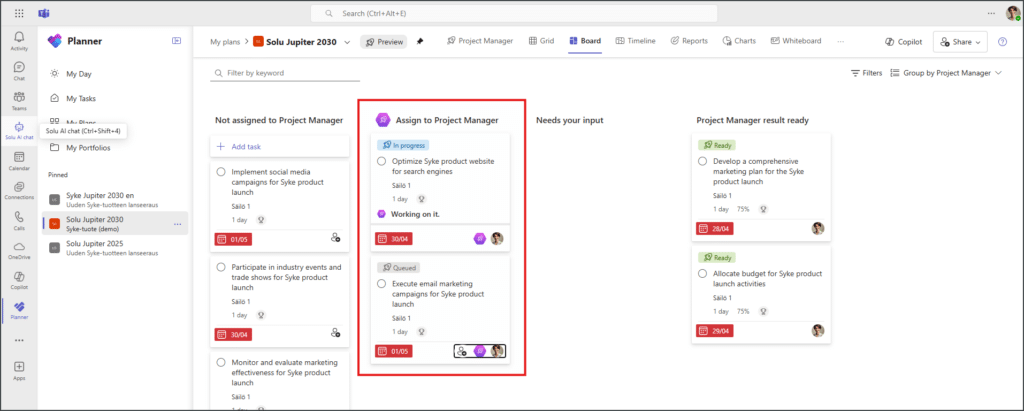Image resolution: width=1024 pixels, height=411 pixels.
Task: Mark Monitor and evaluate marketing task complete
Action: click(x=221, y=362)
